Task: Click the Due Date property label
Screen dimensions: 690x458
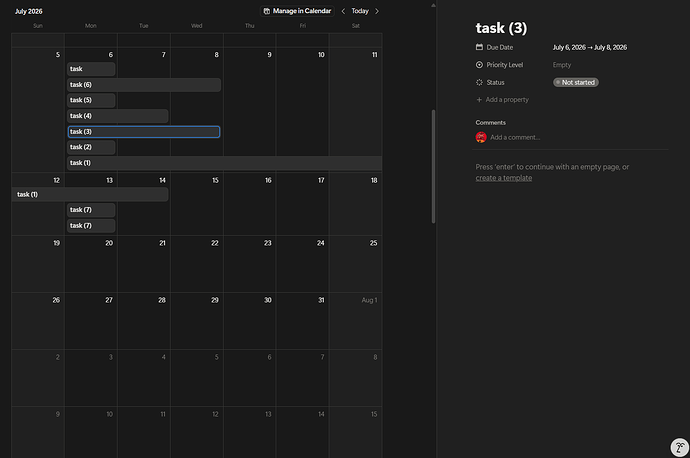Action: pos(500,47)
